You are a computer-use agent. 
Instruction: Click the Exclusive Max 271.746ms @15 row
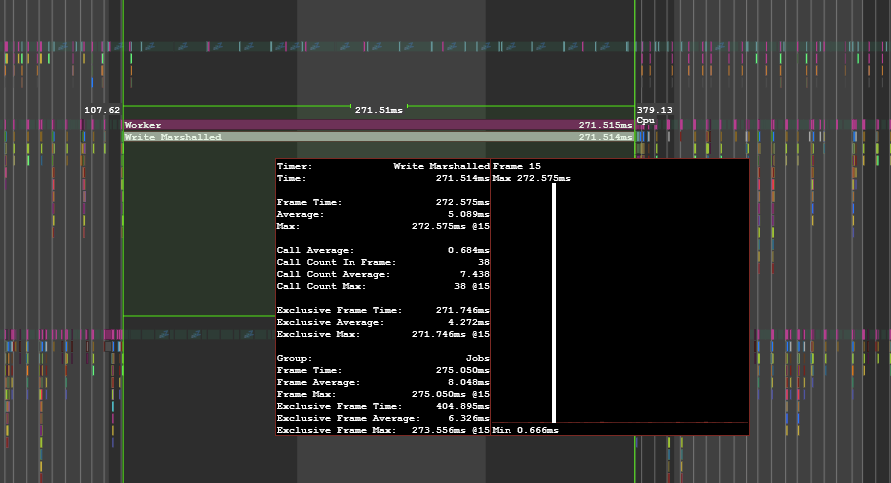pyautogui.click(x=383, y=334)
